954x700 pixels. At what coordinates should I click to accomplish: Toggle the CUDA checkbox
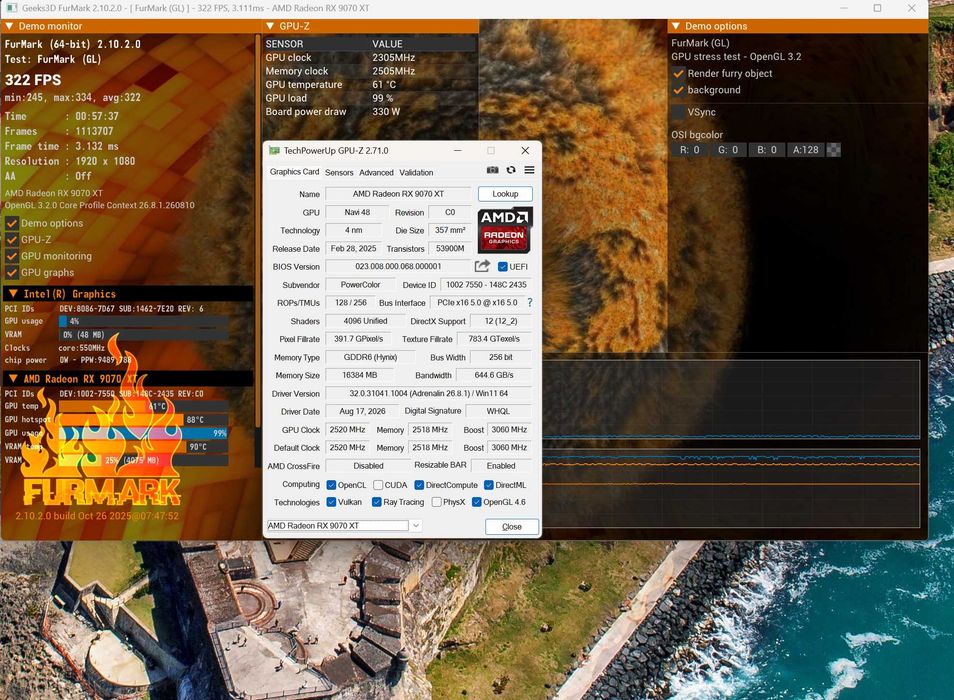click(378, 485)
